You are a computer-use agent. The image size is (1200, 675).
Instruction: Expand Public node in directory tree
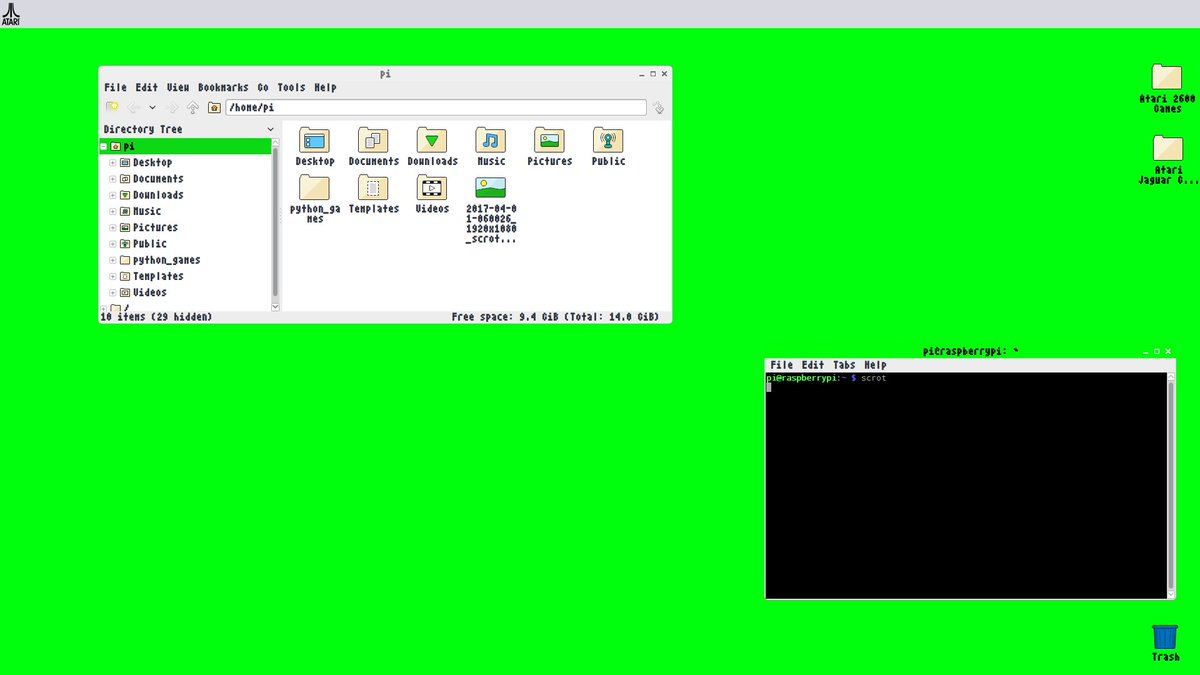(x=113, y=244)
